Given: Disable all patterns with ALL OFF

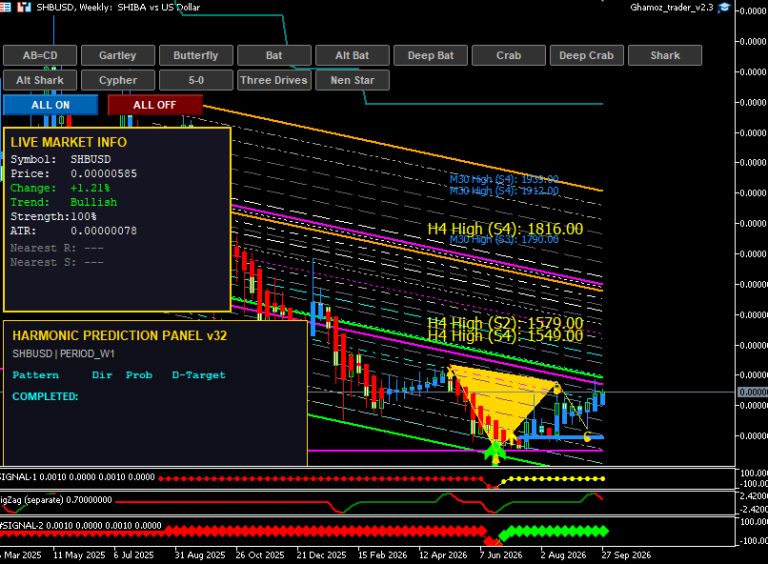Looking at the screenshot, I should 155,105.
